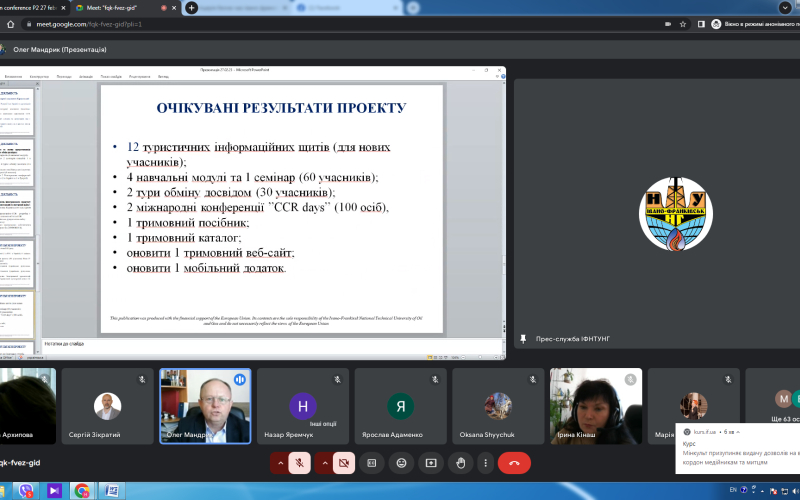Screen dimensions: 800x500
Task: Click muted mic icon on Oksana Shyychuk tile
Action: click(533, 379)
